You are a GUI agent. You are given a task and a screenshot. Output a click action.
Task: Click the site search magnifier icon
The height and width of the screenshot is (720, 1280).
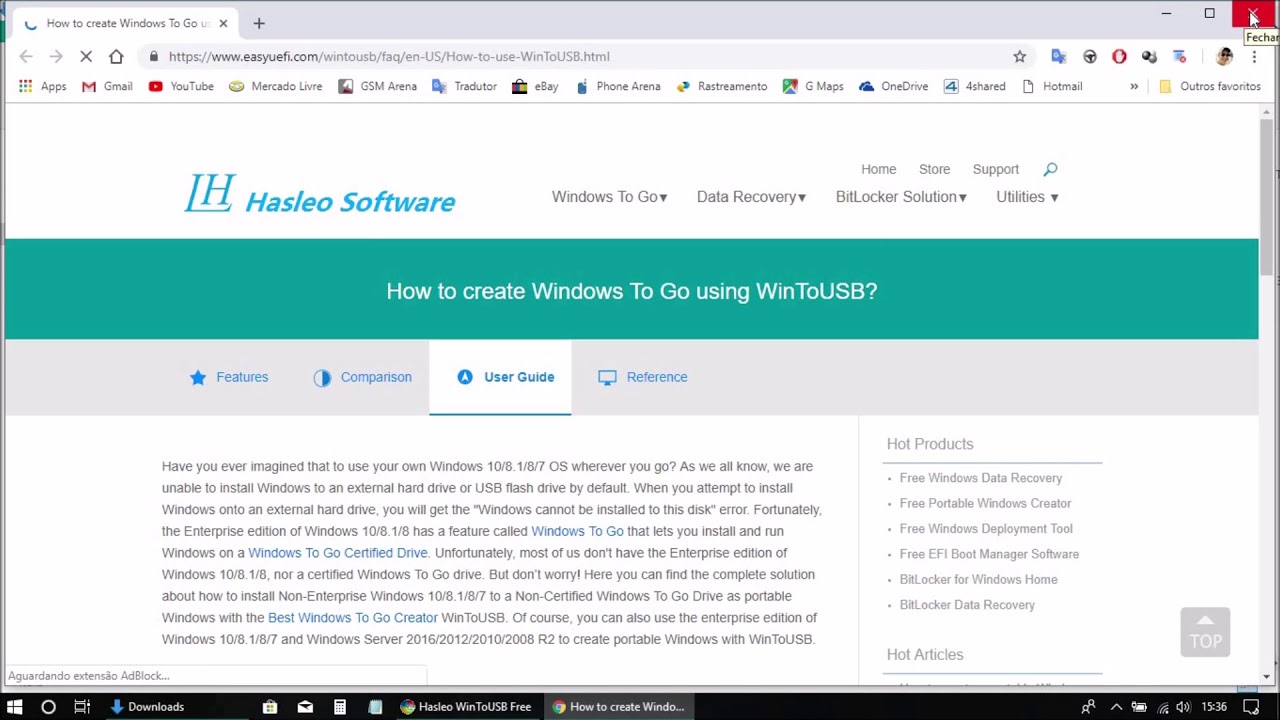(1050, 169)
